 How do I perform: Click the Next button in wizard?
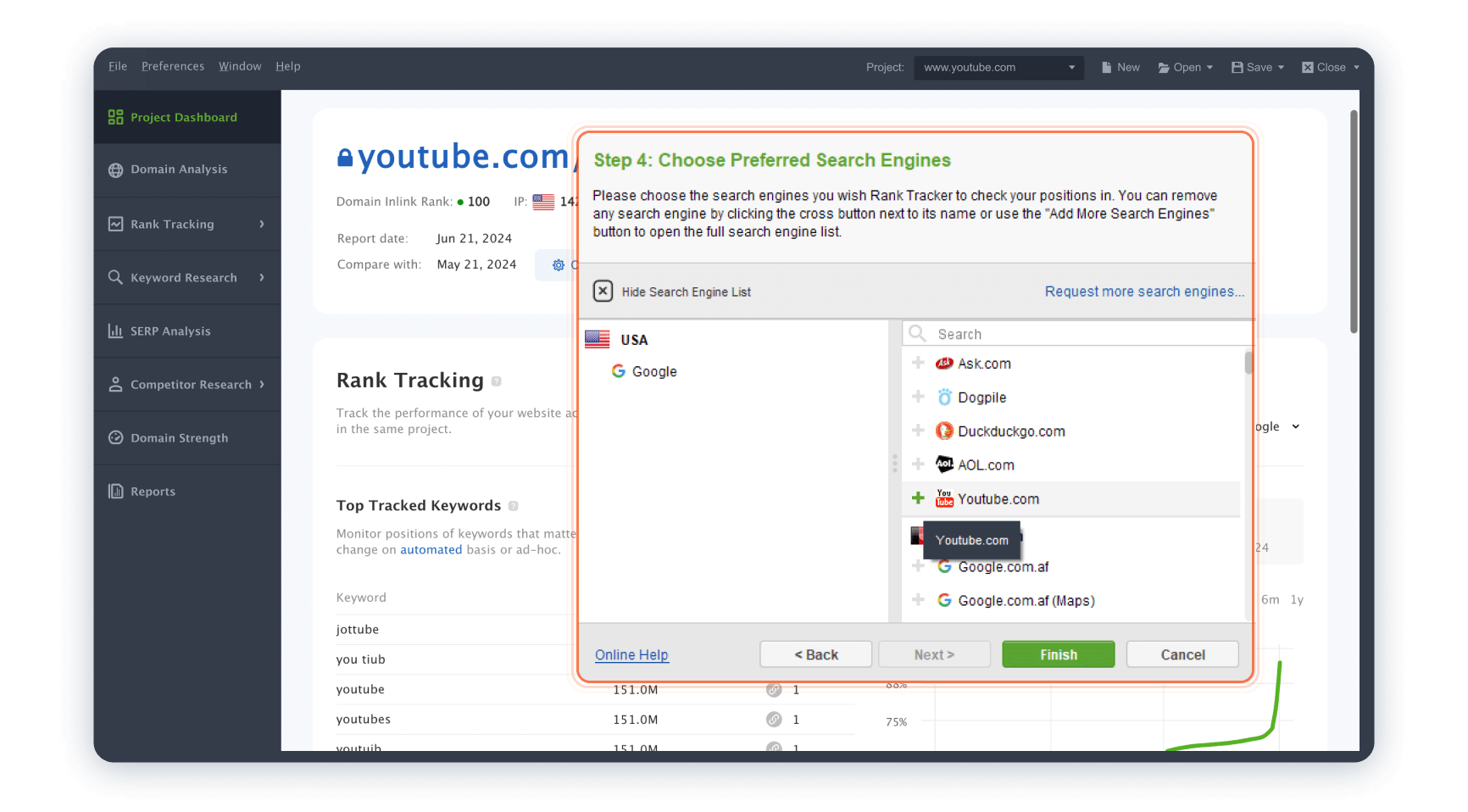934,654
